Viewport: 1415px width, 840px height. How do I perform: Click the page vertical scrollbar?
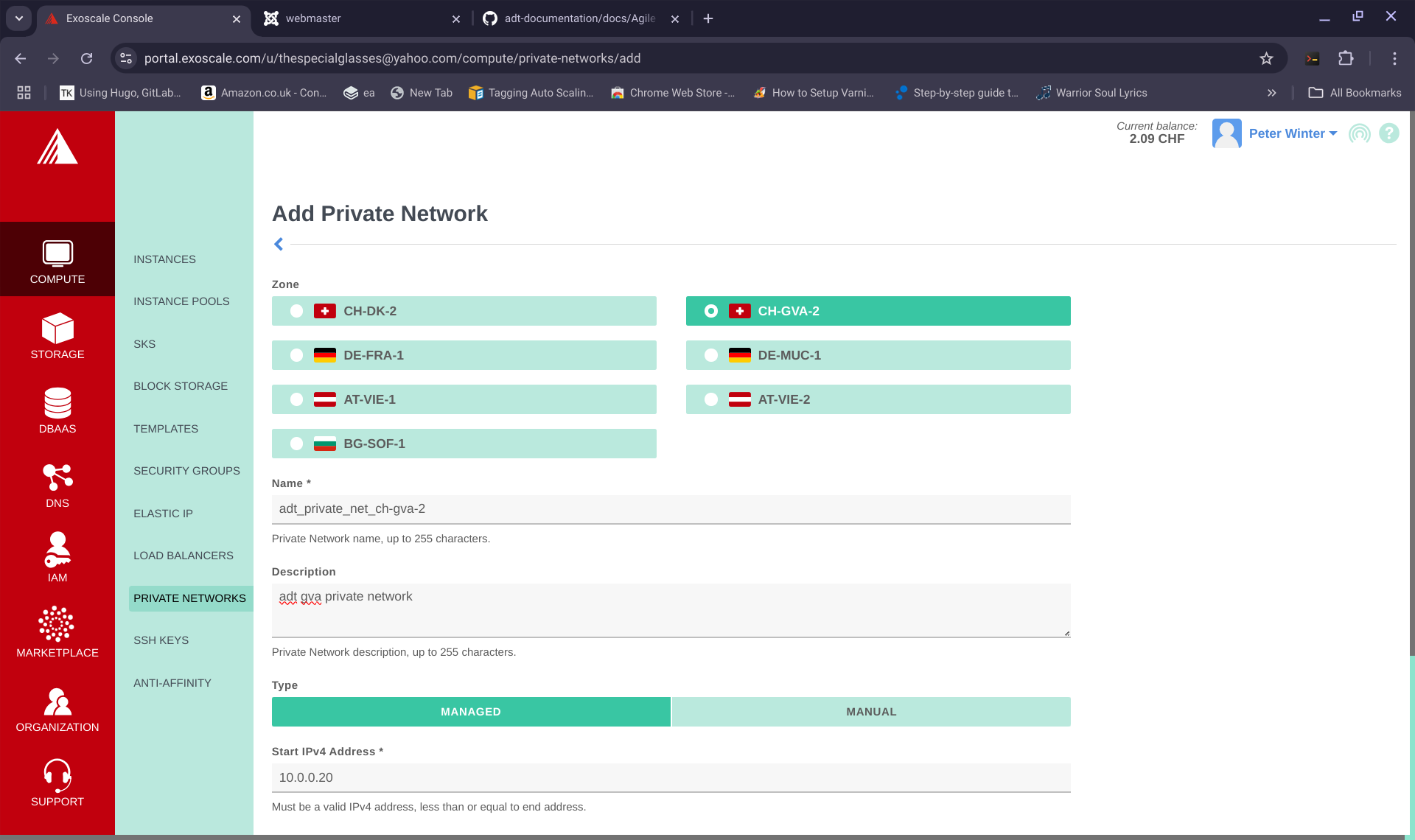[1411, 383]
